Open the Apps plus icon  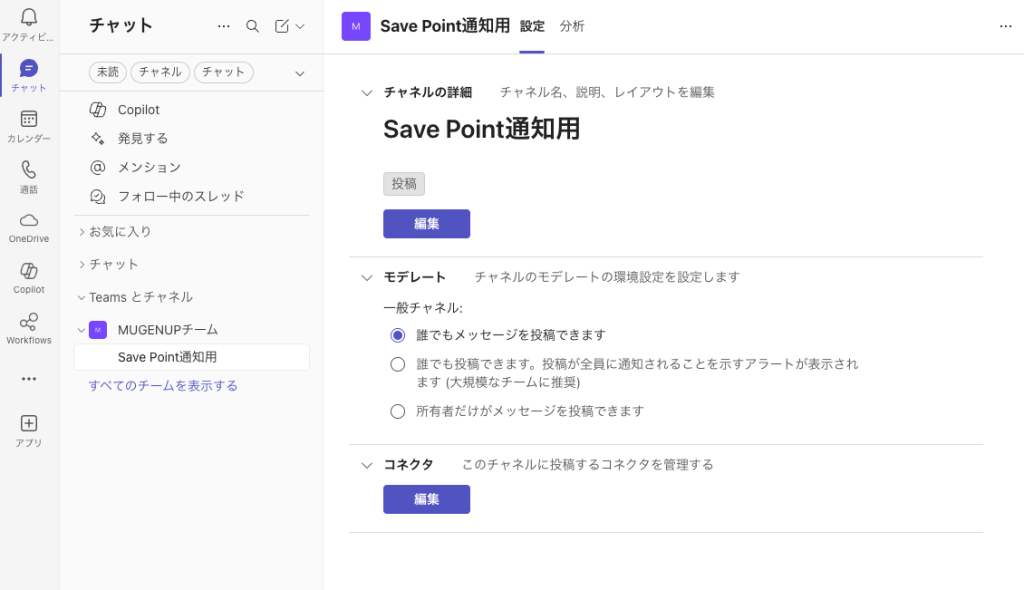(29, 423)
